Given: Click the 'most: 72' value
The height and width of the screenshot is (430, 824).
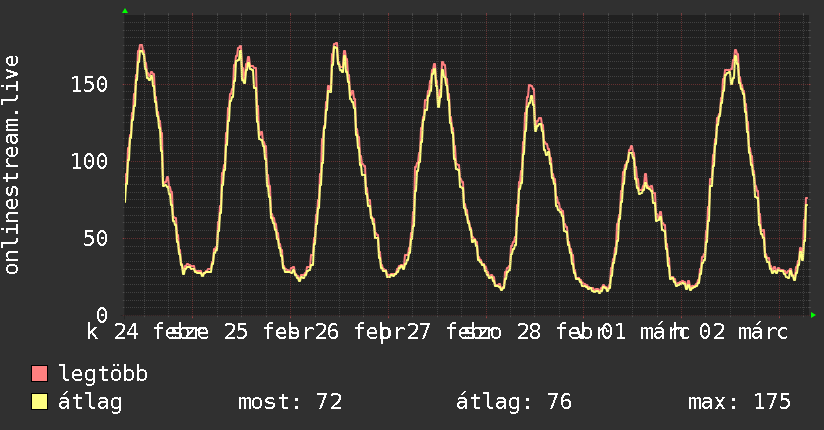Looking at the screenshot, I should point(290,402).
